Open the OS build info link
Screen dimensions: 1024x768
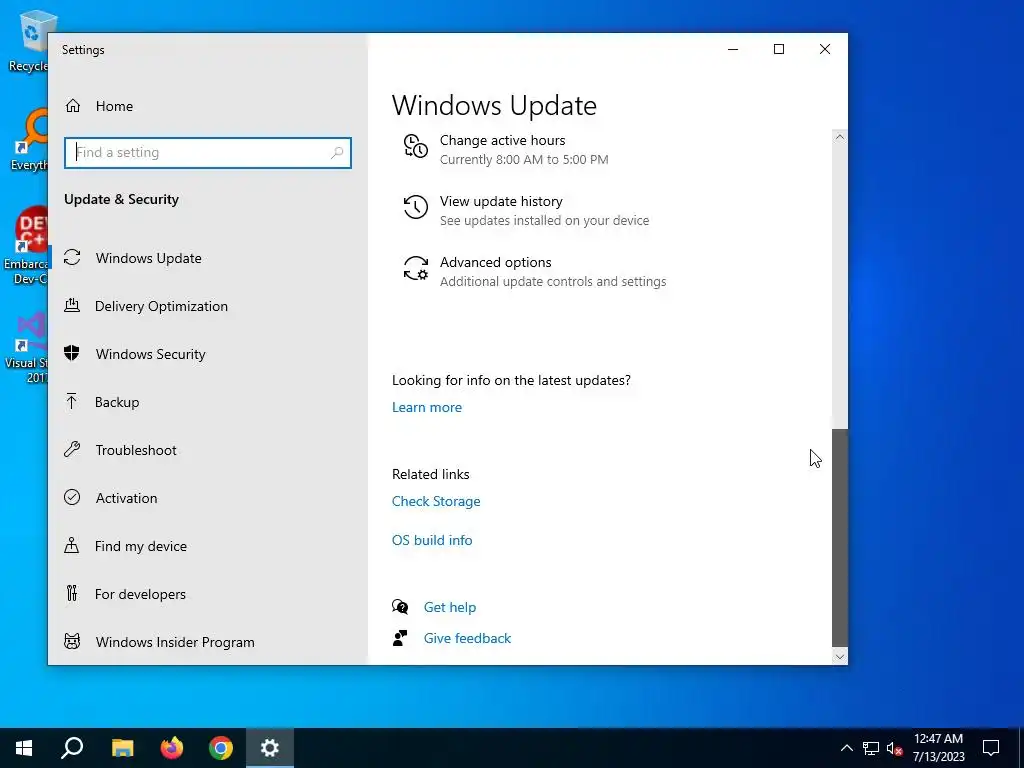pos(432,540)
